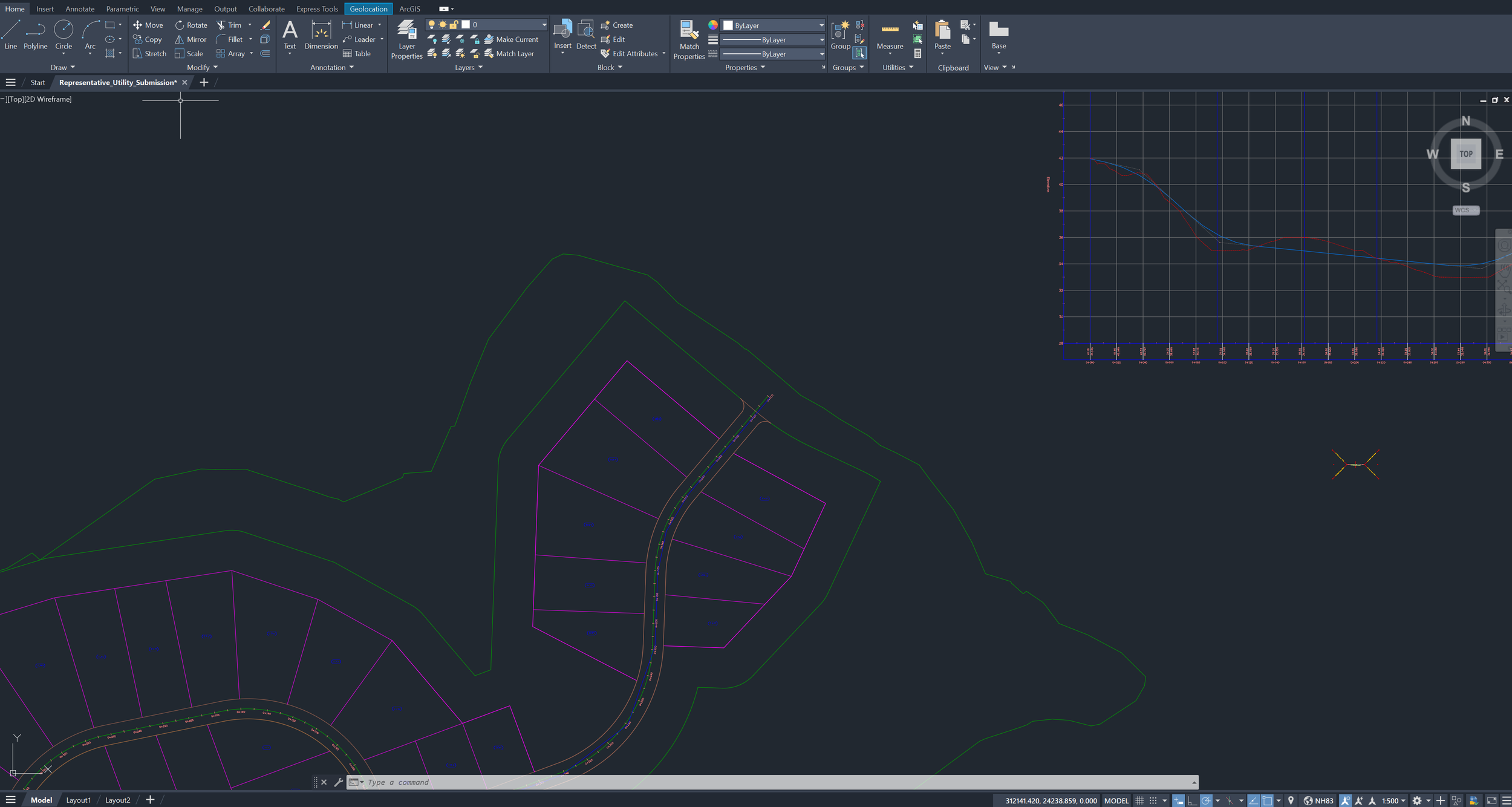Open the Start file tab
The height and width of the screenshot is (807, 1512).
coord(37,82)
